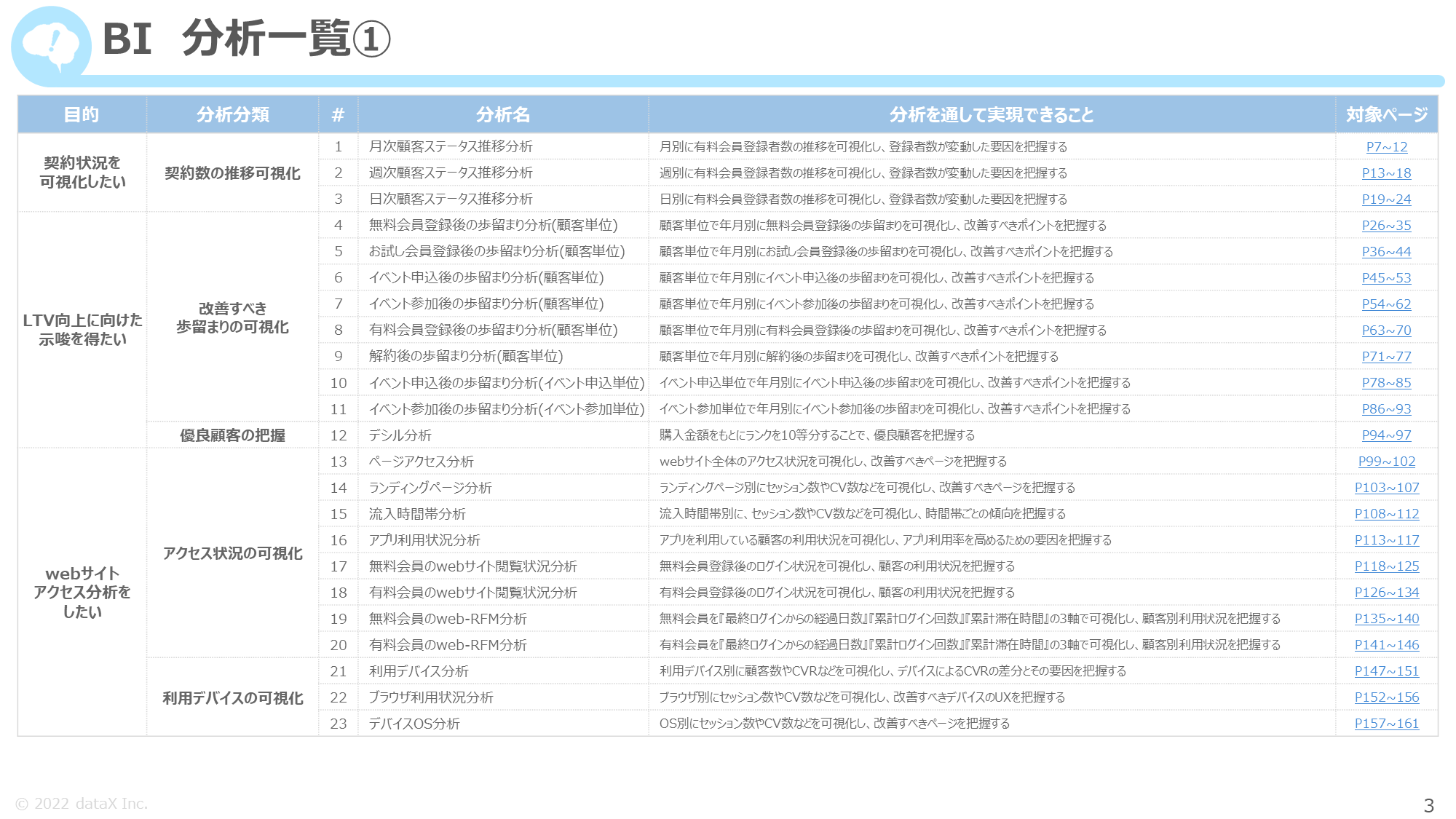Click the P152~156 page link
Image resolution: width=1456 pixels, height=819 pixels.
[x=1386, y=697]
